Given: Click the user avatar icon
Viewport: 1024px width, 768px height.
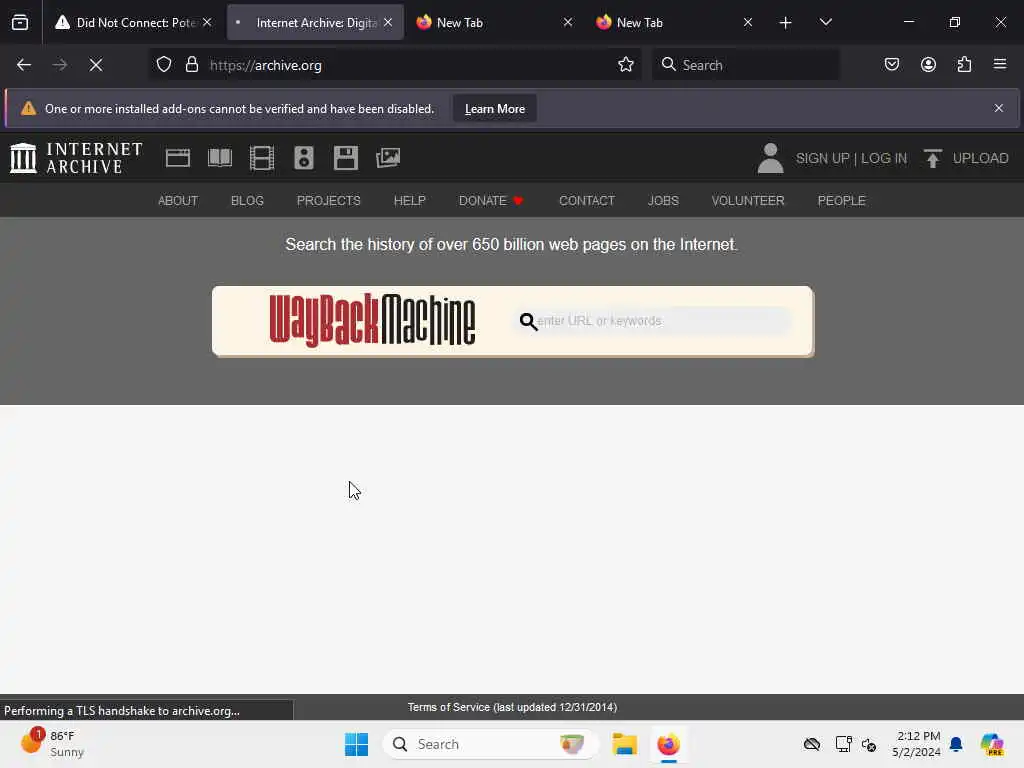Looking at the screenshot, I should coord(771,158).
